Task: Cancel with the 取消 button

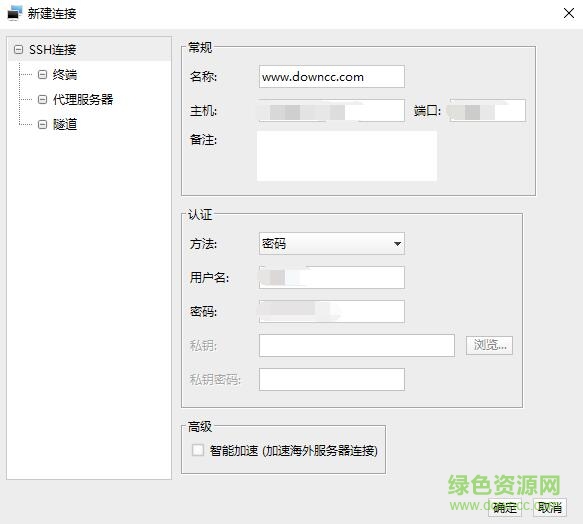Action: coord(550,508)
